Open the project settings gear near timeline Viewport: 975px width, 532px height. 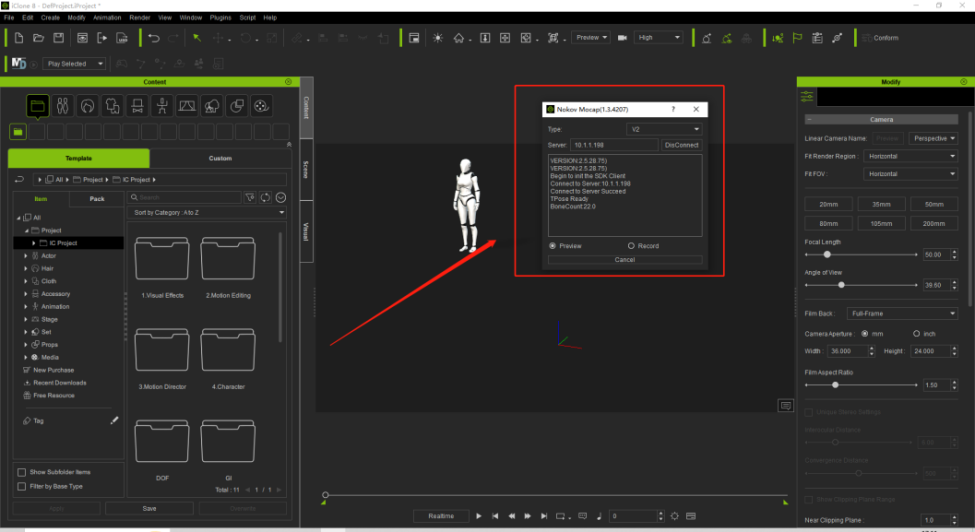[x=674, y=516]
